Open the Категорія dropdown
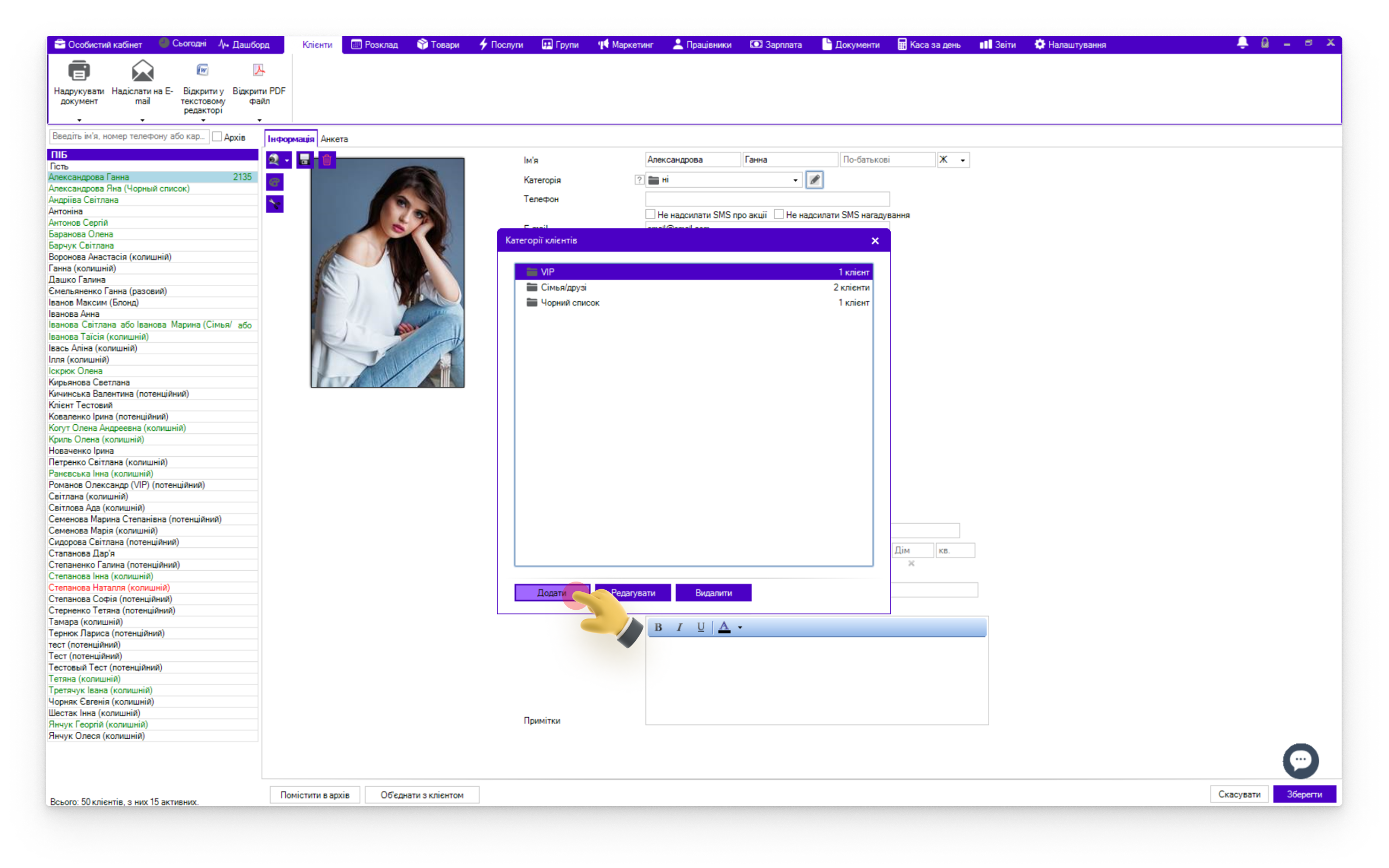 [x=795, y=180]
